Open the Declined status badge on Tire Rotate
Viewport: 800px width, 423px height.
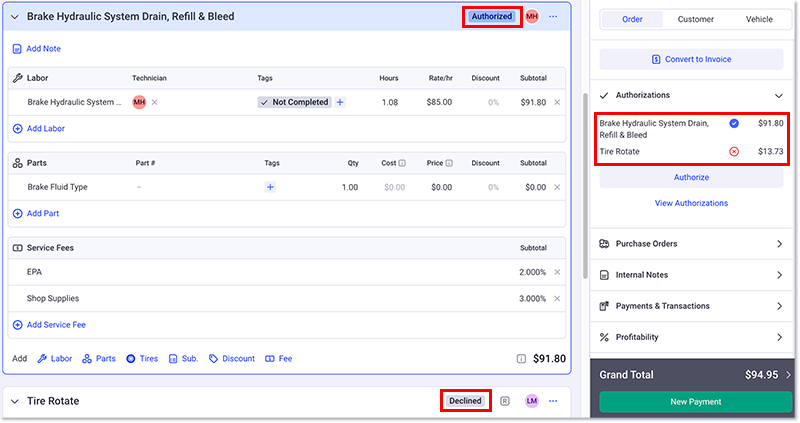pyautogui.click(x=465, y=401)
